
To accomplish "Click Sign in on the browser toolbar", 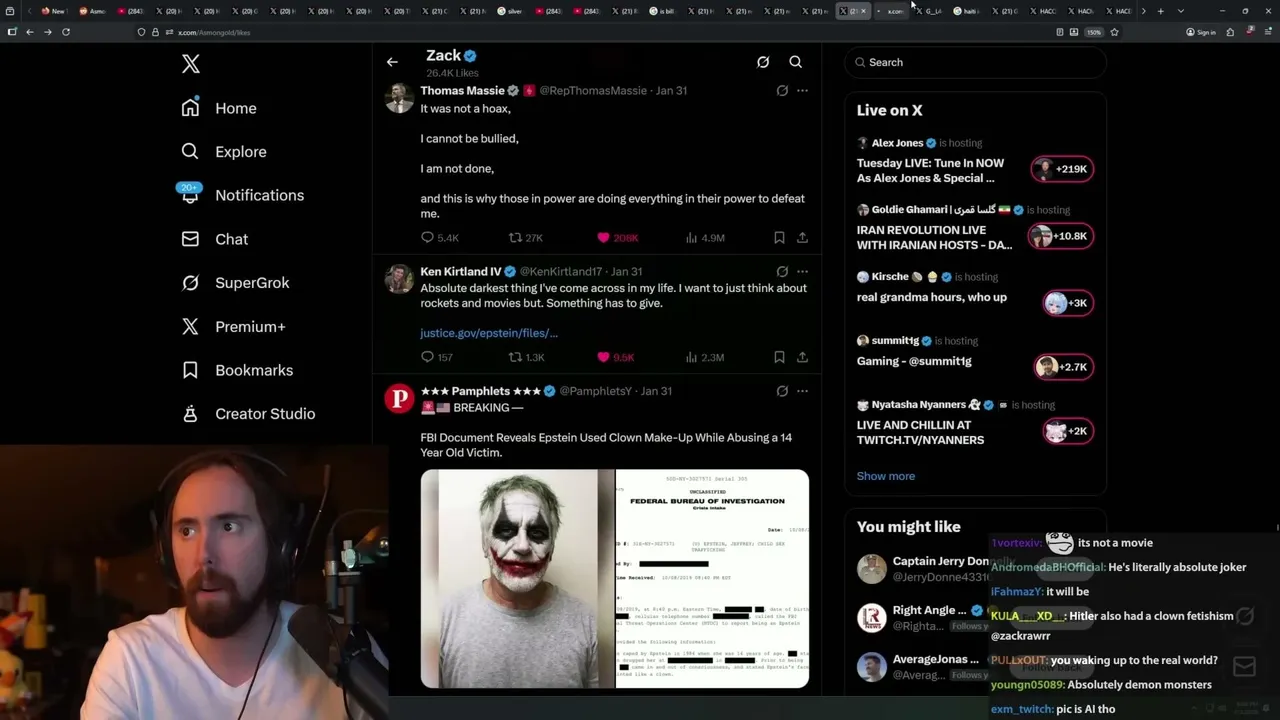I will click(x=1201, y=32).
